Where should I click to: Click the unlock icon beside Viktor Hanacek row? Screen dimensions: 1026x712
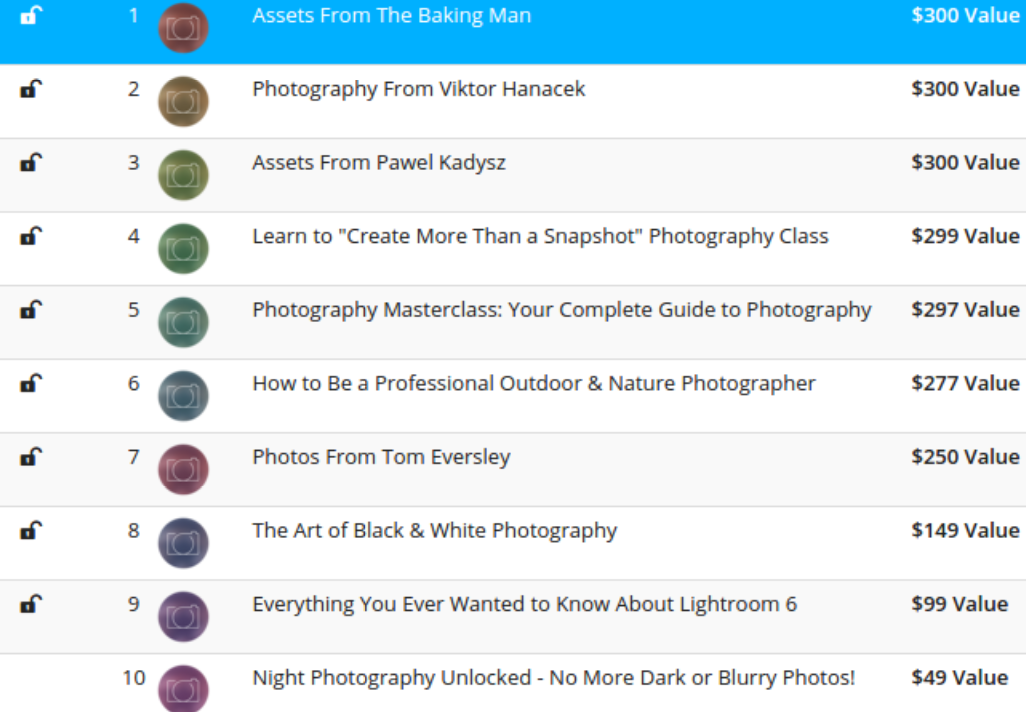coord(32,89)
